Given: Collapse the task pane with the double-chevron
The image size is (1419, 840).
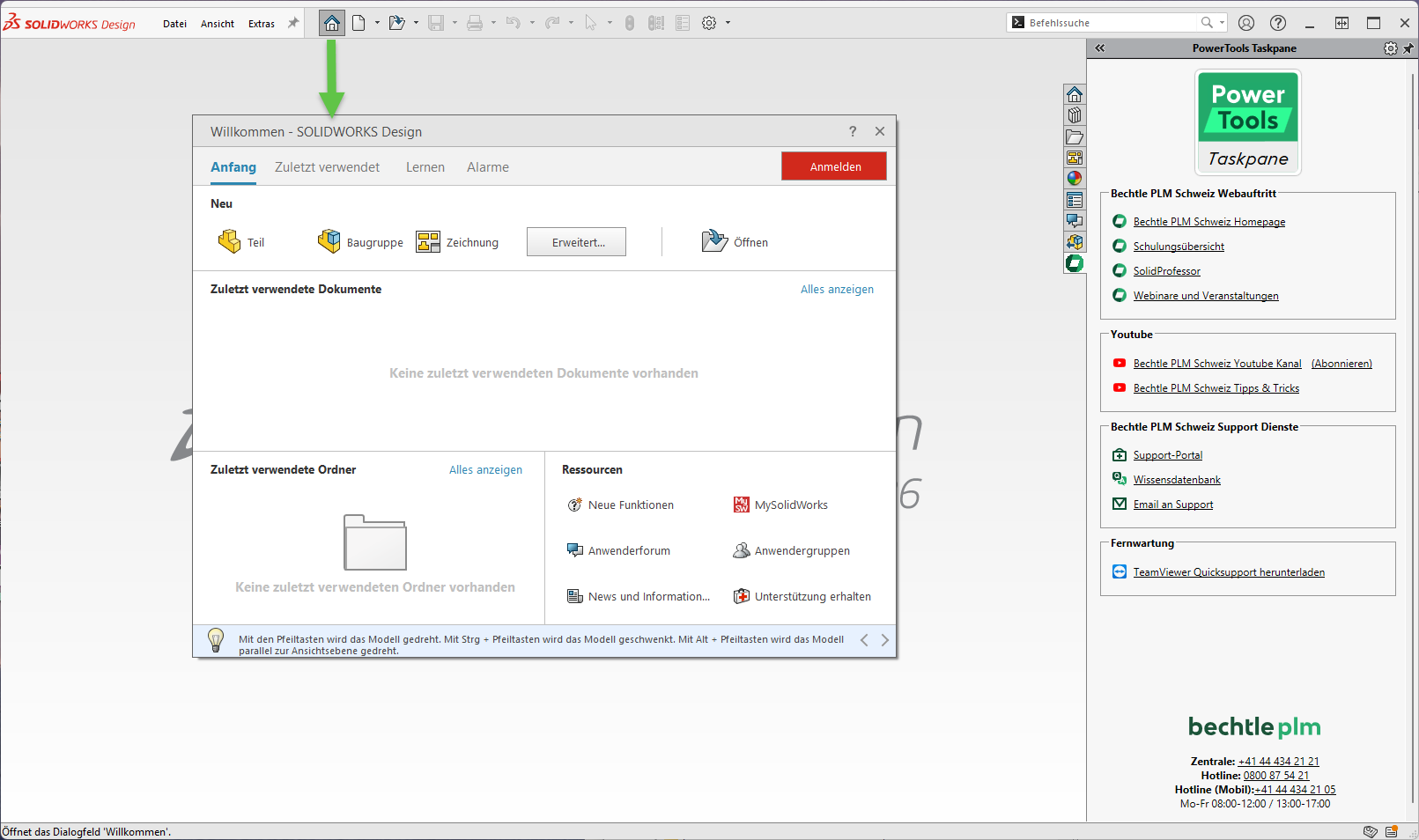Looking at the screenshot, I should [1100, 48].
